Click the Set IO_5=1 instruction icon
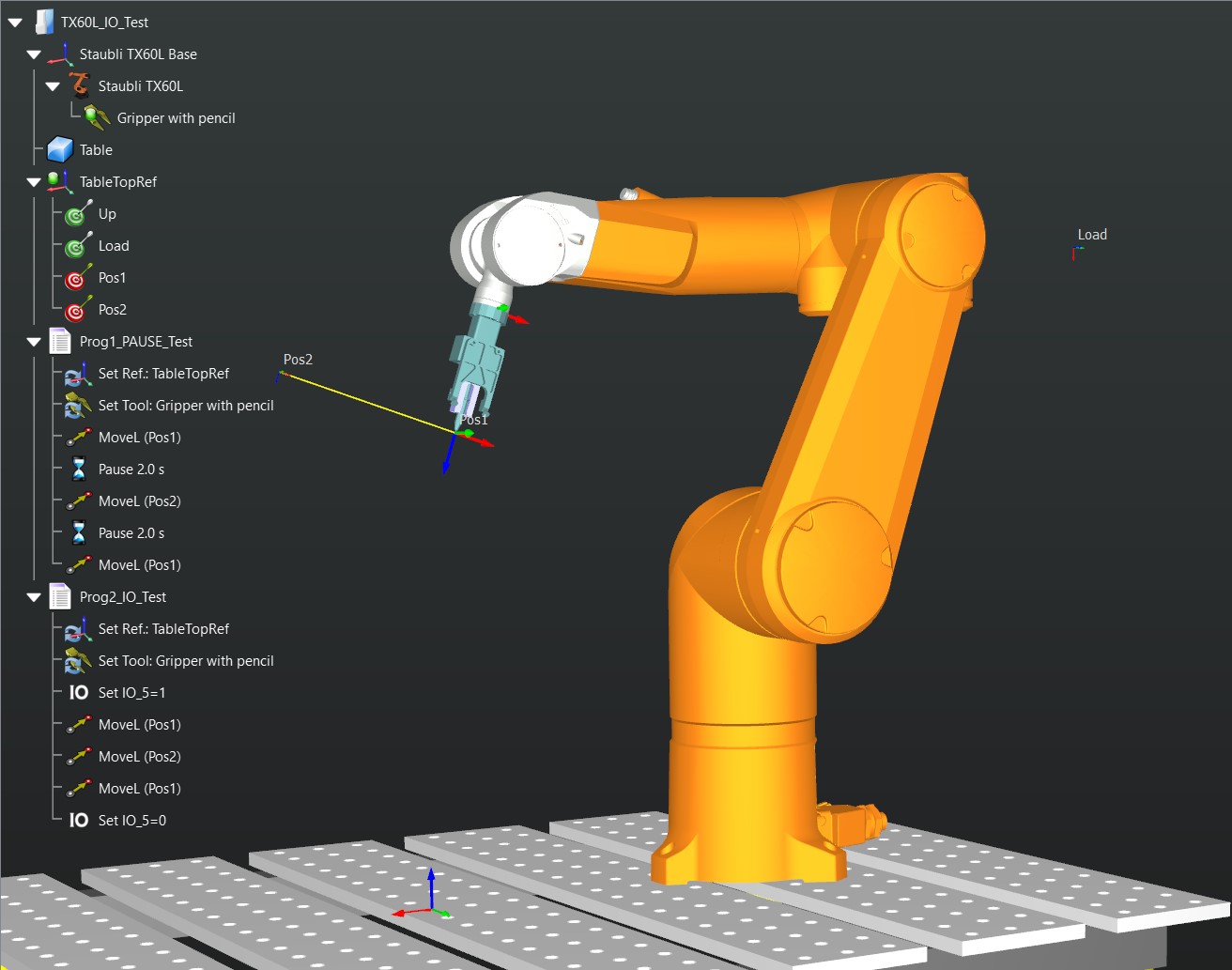 [x=79, y=693]
